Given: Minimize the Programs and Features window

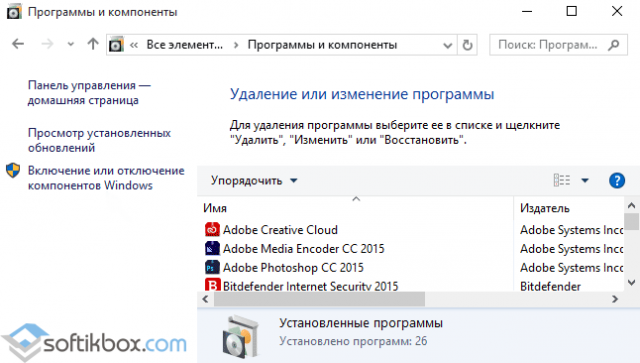Looking at the screenshot, I should click(x=527, y=11).
